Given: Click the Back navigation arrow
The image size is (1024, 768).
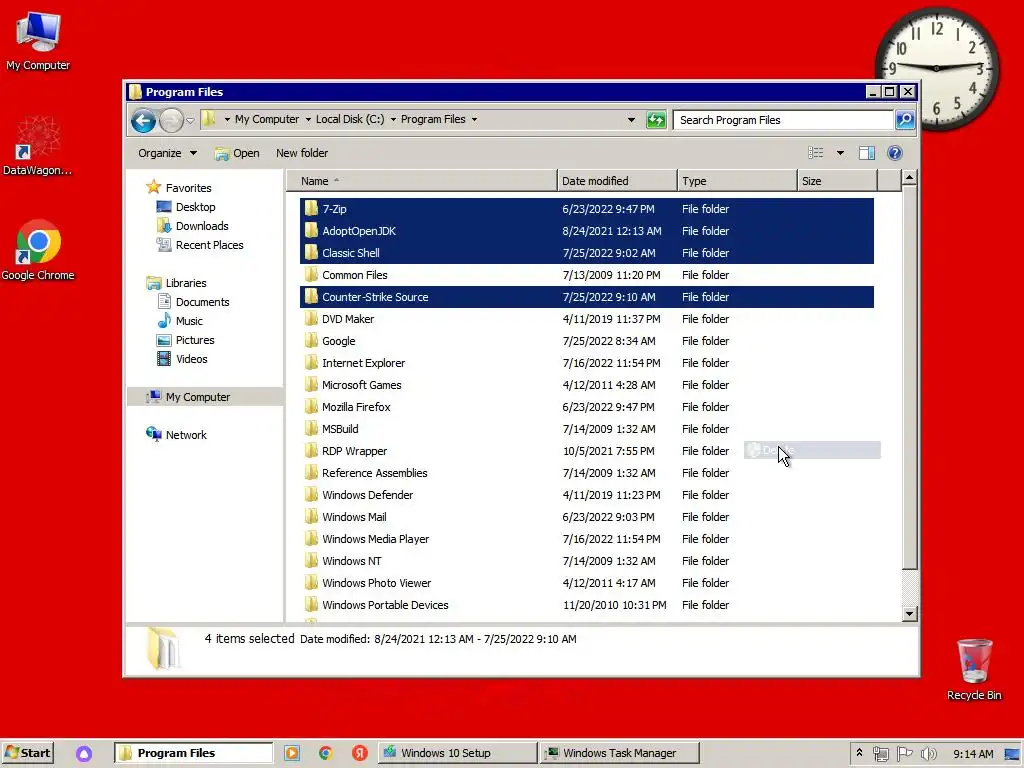Looking at the screenshot, I should coord(143,120).
